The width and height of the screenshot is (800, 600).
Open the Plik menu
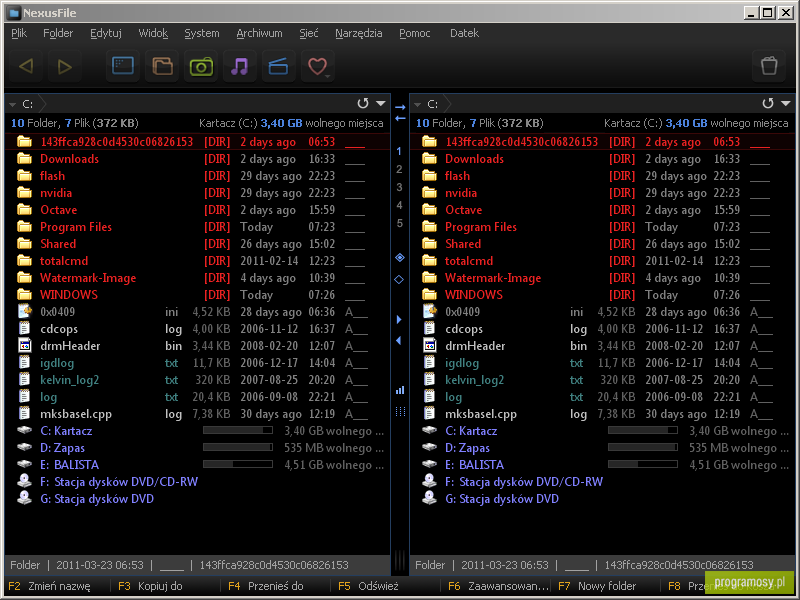point(19,33)
